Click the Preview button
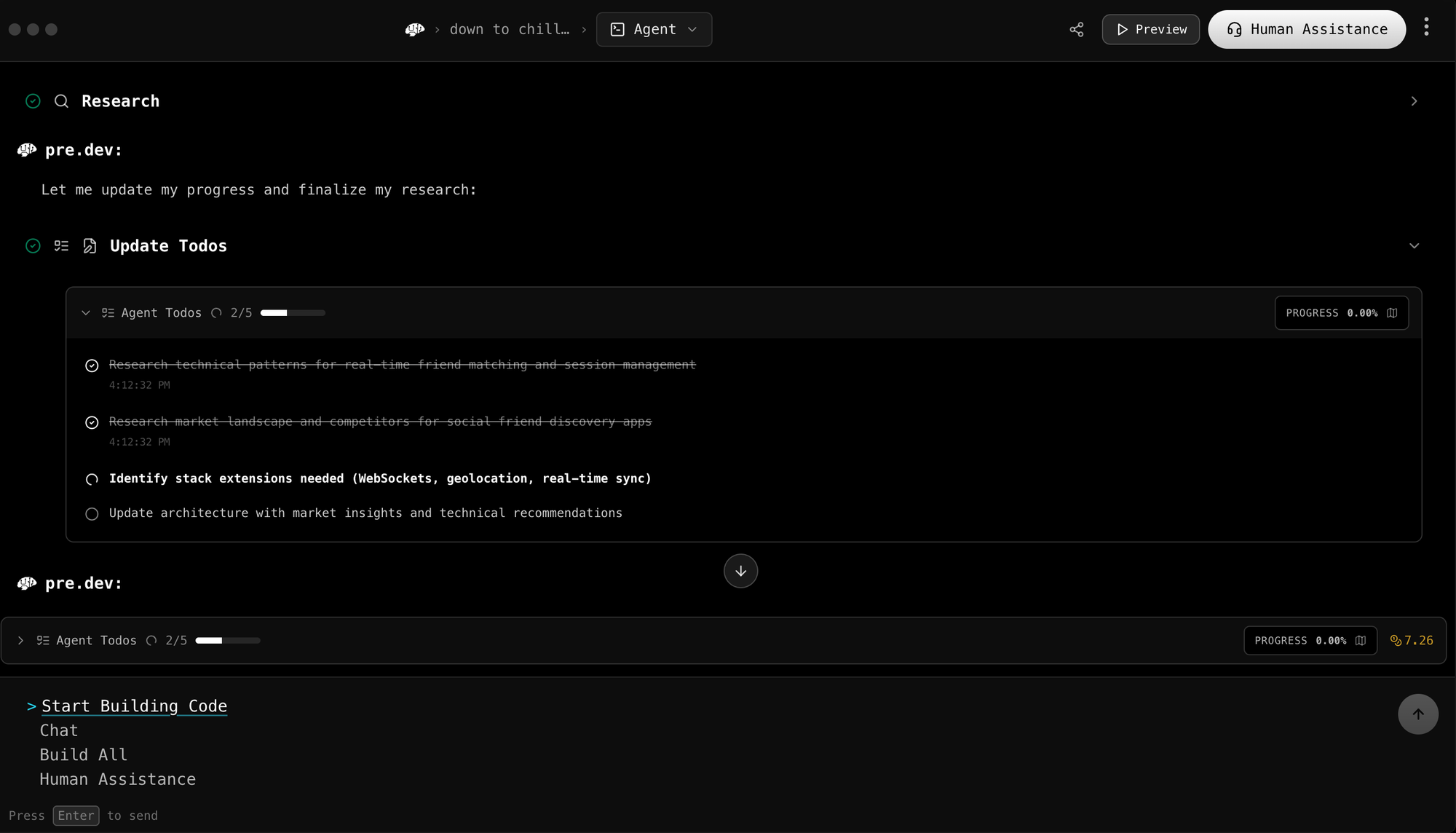Viewport: 1456px width, 833px height. click(x=1150, y=29)
